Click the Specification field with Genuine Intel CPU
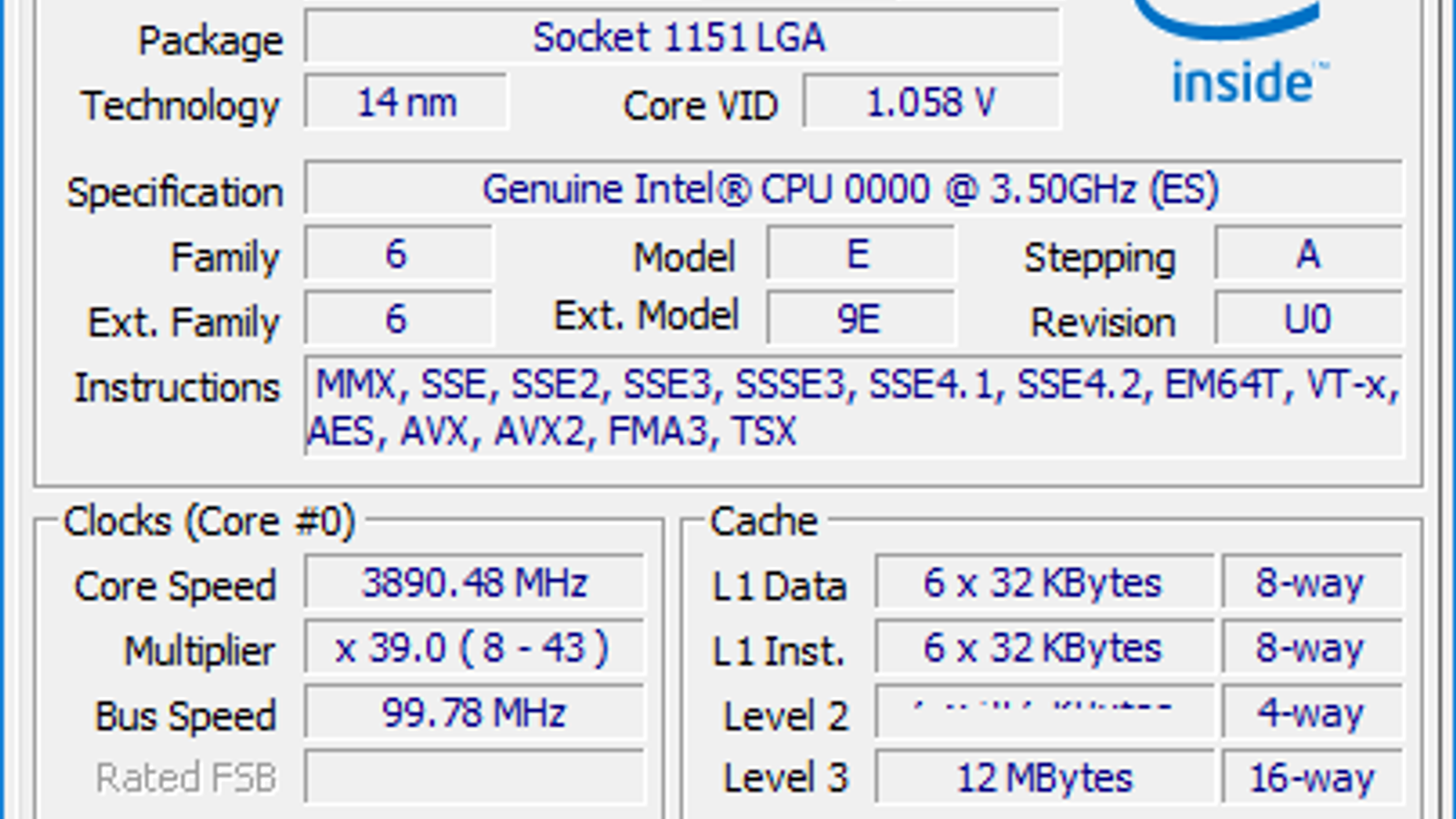The height and width of the screenshot is (819, 1456). 852,189
